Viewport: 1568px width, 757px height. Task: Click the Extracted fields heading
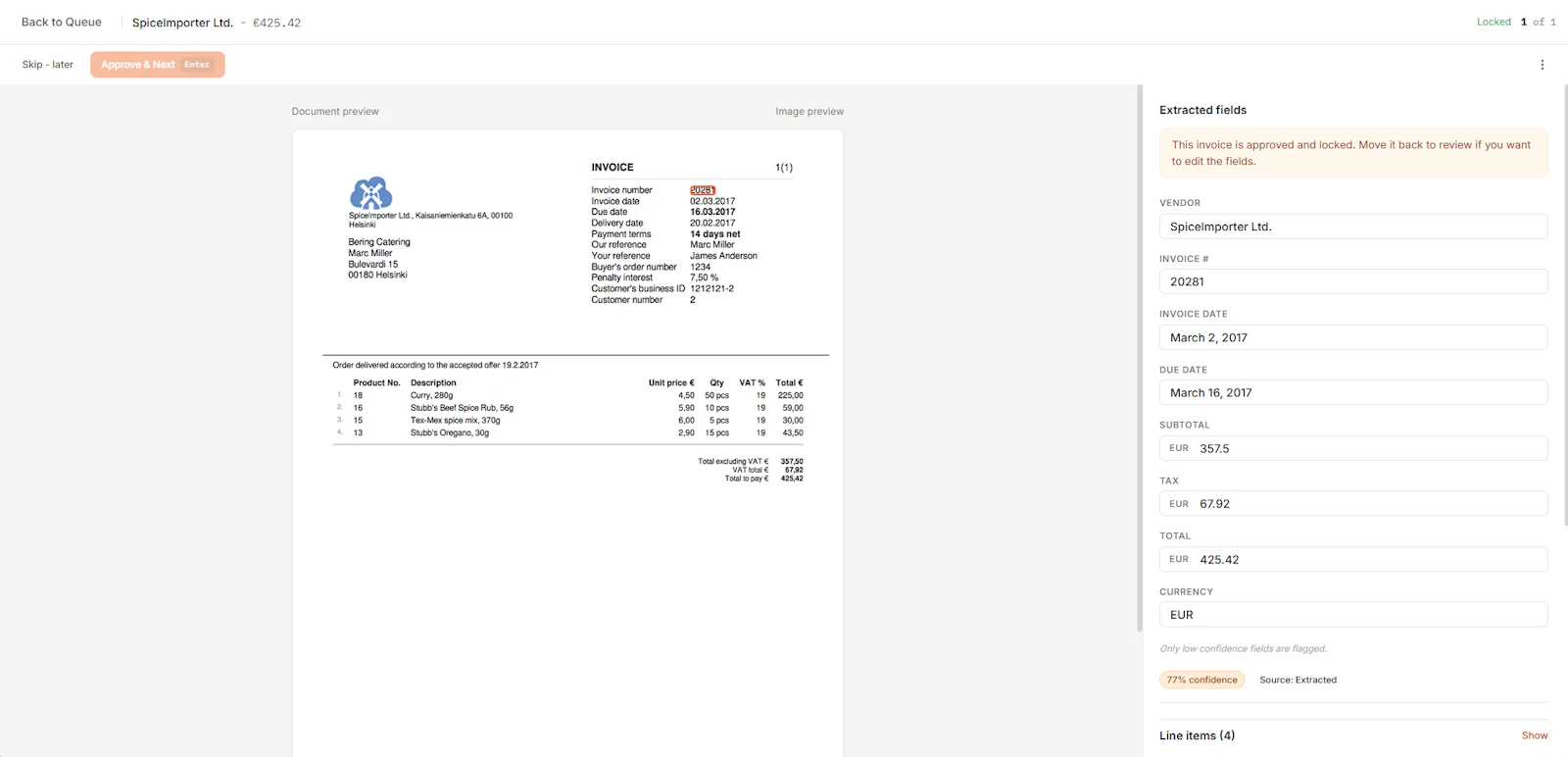[1202, 110]
